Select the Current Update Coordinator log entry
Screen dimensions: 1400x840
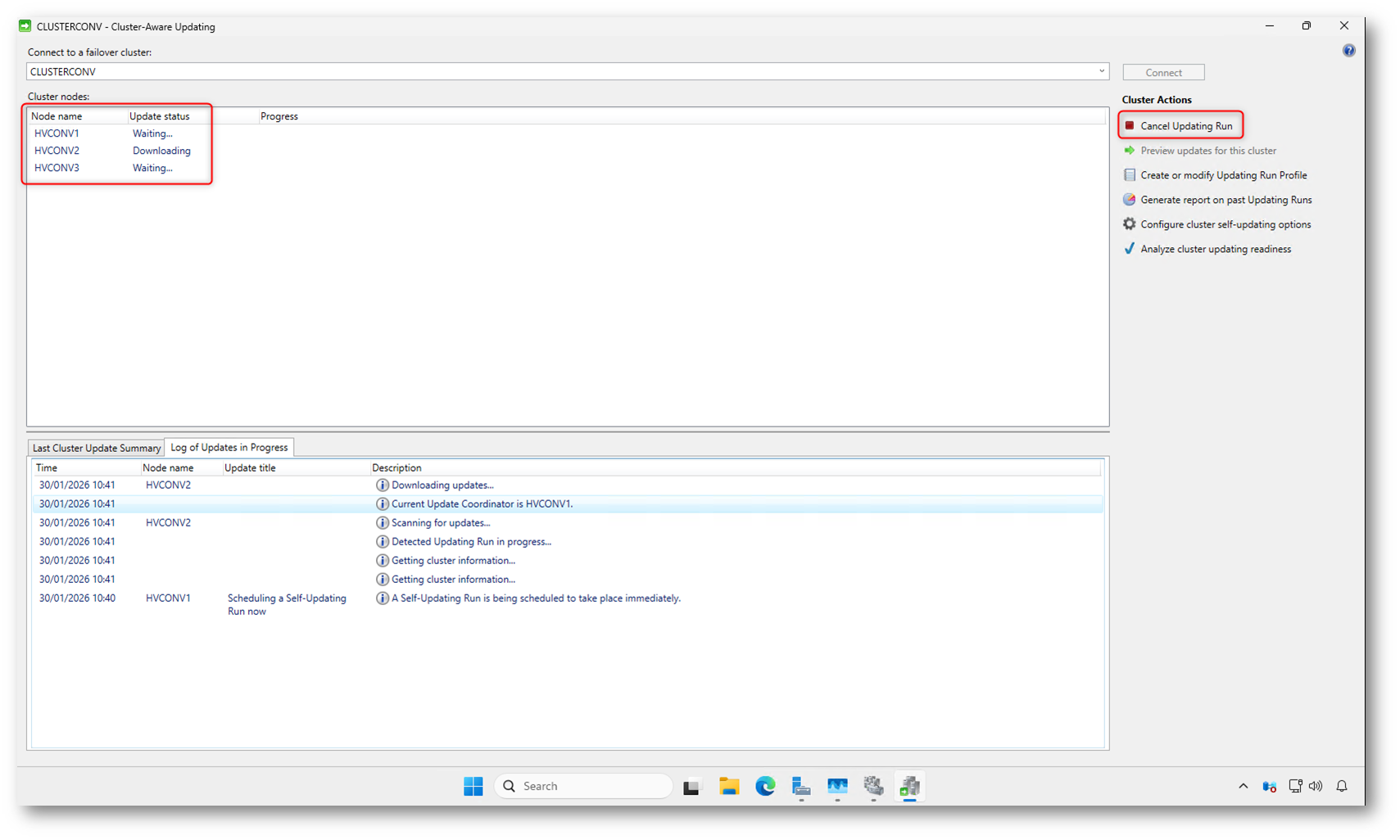coord(482,504)
